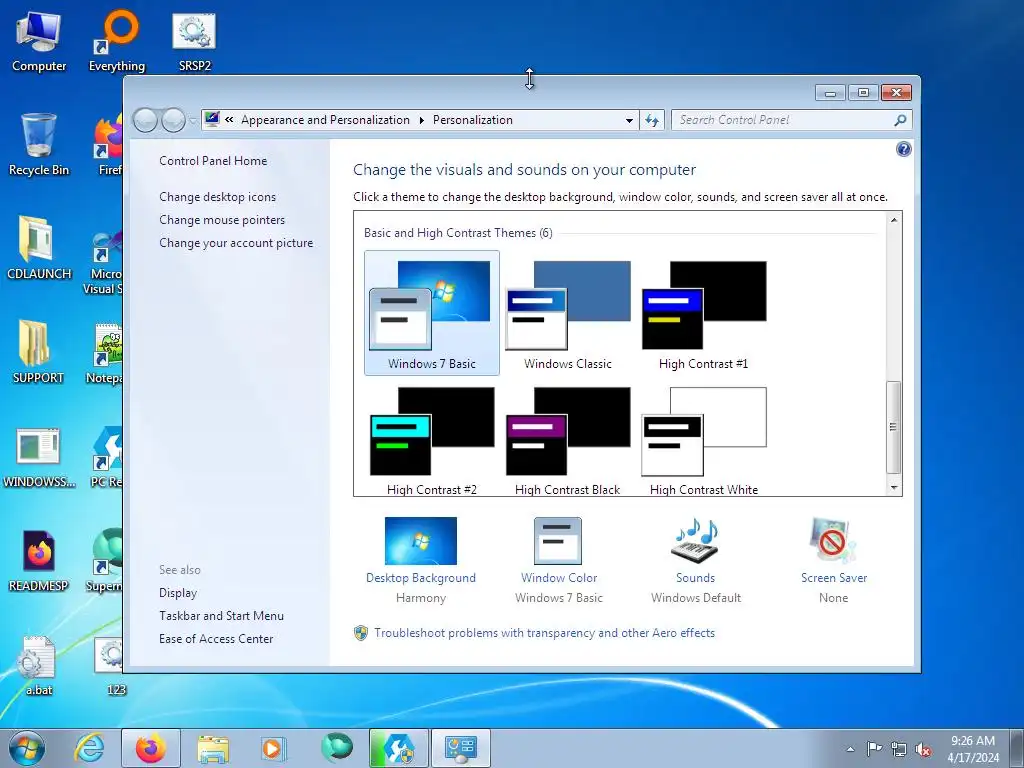Click the Back navigation button
Viewport: 1024px width, 768px height.
145,120
